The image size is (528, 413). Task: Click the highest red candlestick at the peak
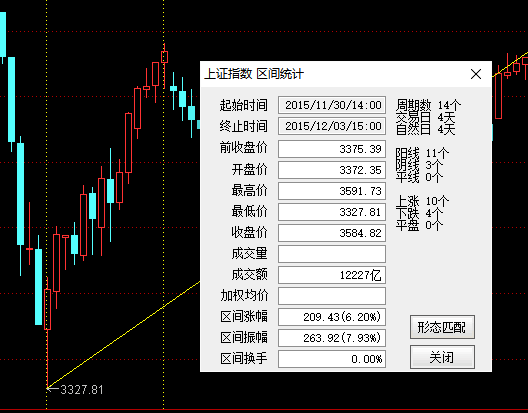[164, 57]
